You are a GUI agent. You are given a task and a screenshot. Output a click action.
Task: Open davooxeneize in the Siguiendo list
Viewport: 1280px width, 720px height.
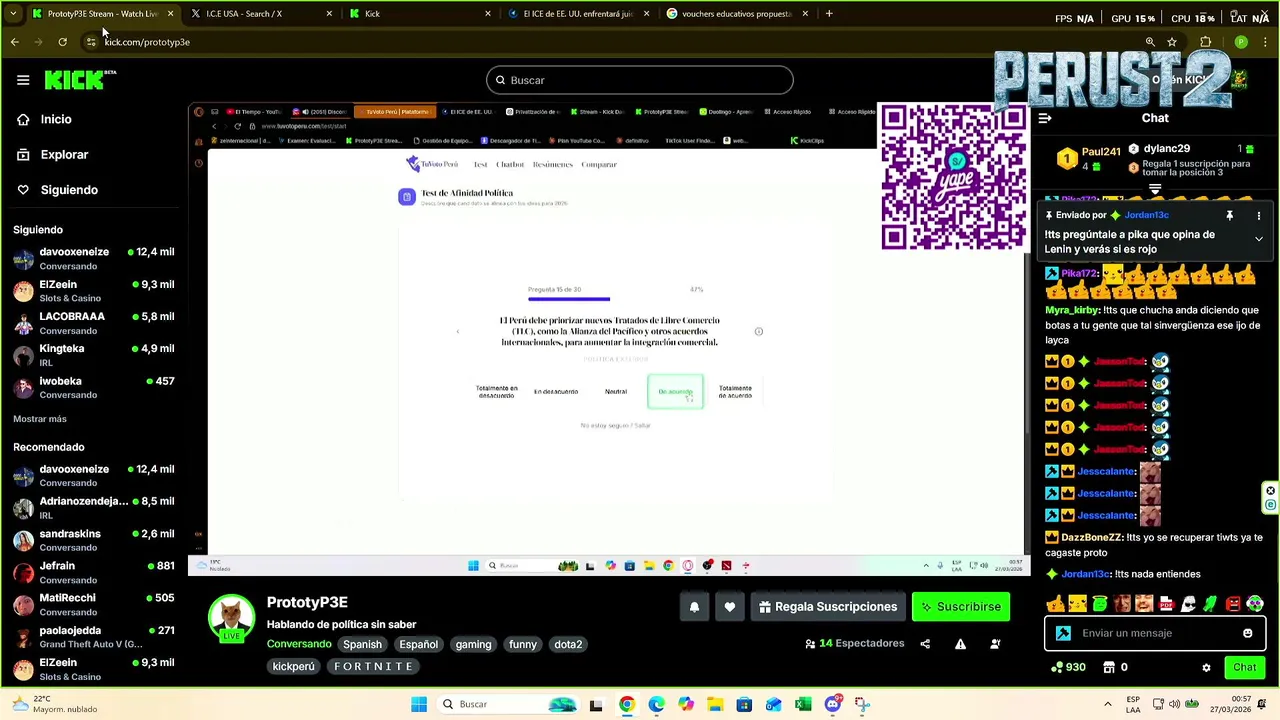point(95,259)
